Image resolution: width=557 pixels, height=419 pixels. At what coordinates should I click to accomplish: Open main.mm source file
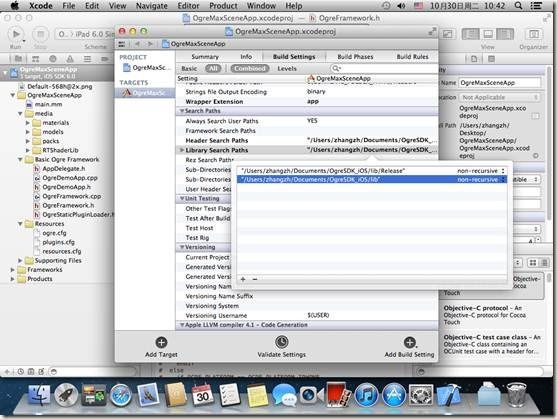(48, 104)
